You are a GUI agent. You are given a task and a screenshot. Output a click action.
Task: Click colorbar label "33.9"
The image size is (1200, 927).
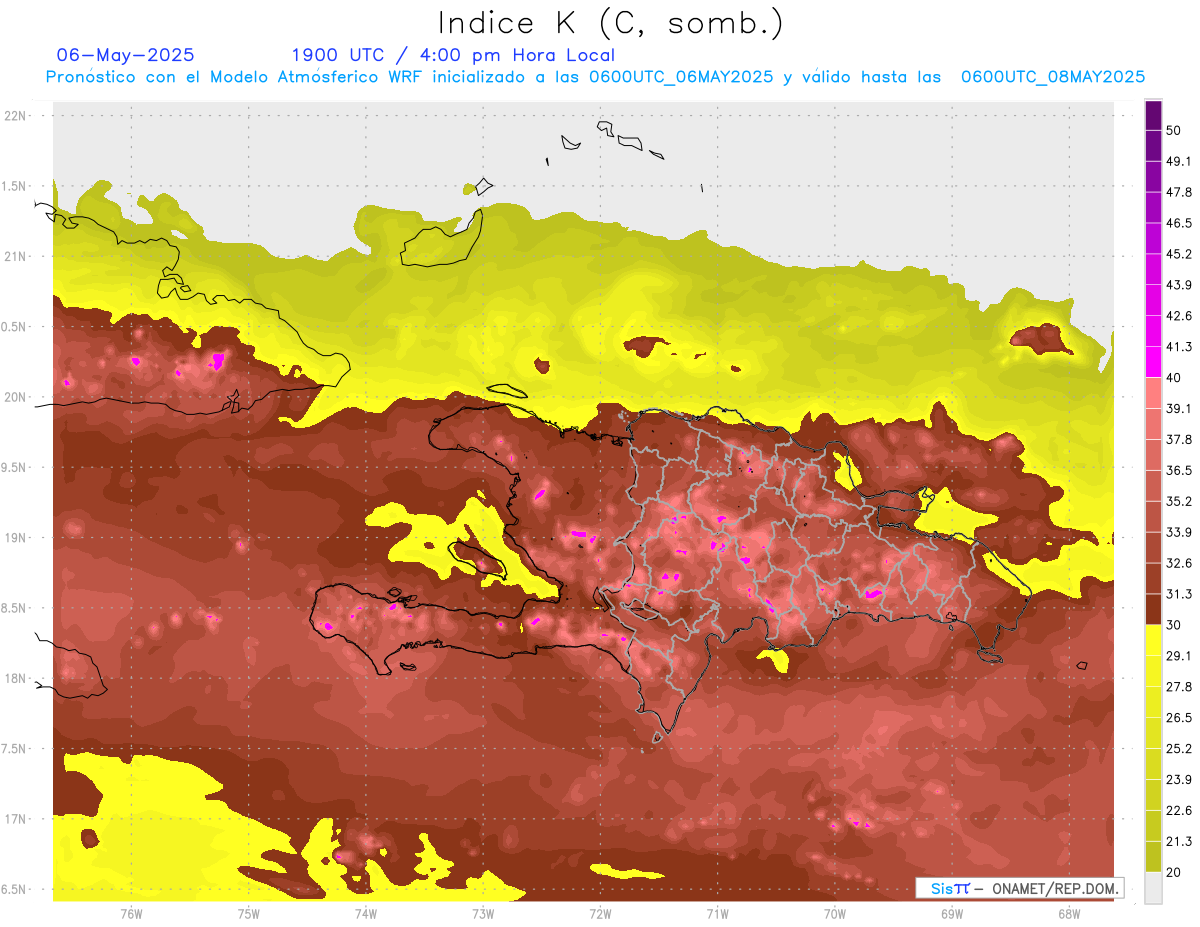(x=1179, y=532)
